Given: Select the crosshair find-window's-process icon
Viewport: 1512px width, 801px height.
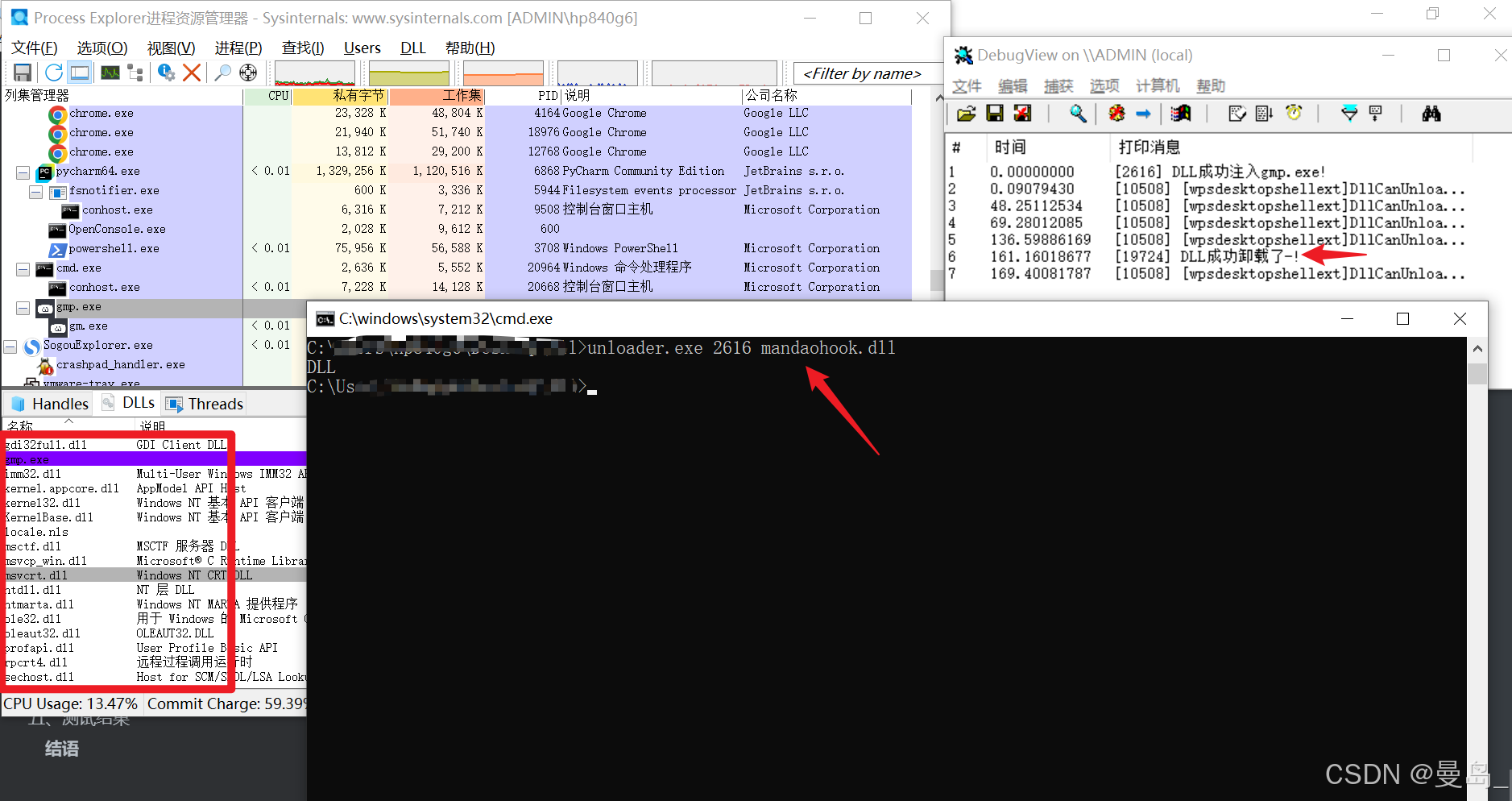Looking at the screenshot, I should pos(248,73).
